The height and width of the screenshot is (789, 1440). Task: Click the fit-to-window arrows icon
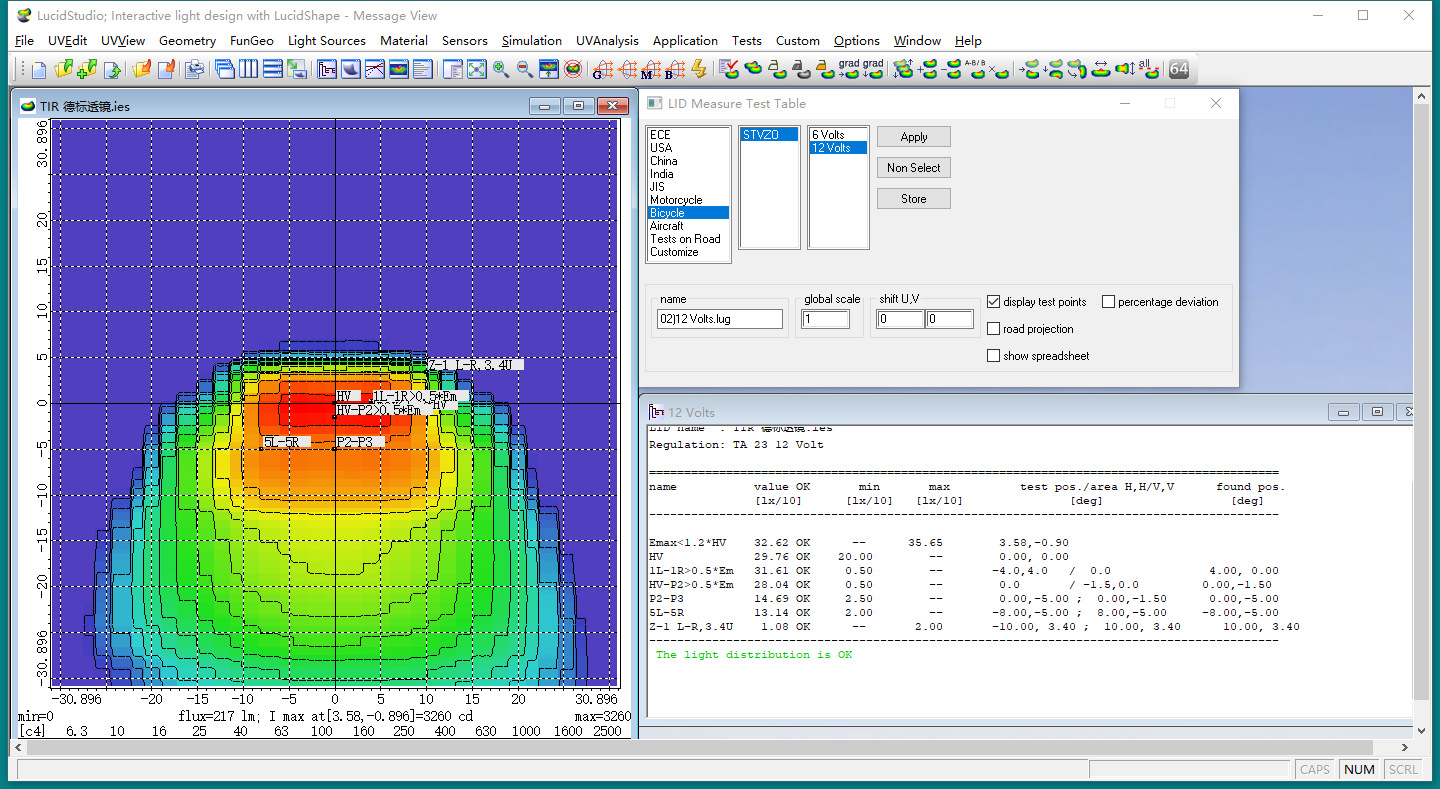click(476, 69)
